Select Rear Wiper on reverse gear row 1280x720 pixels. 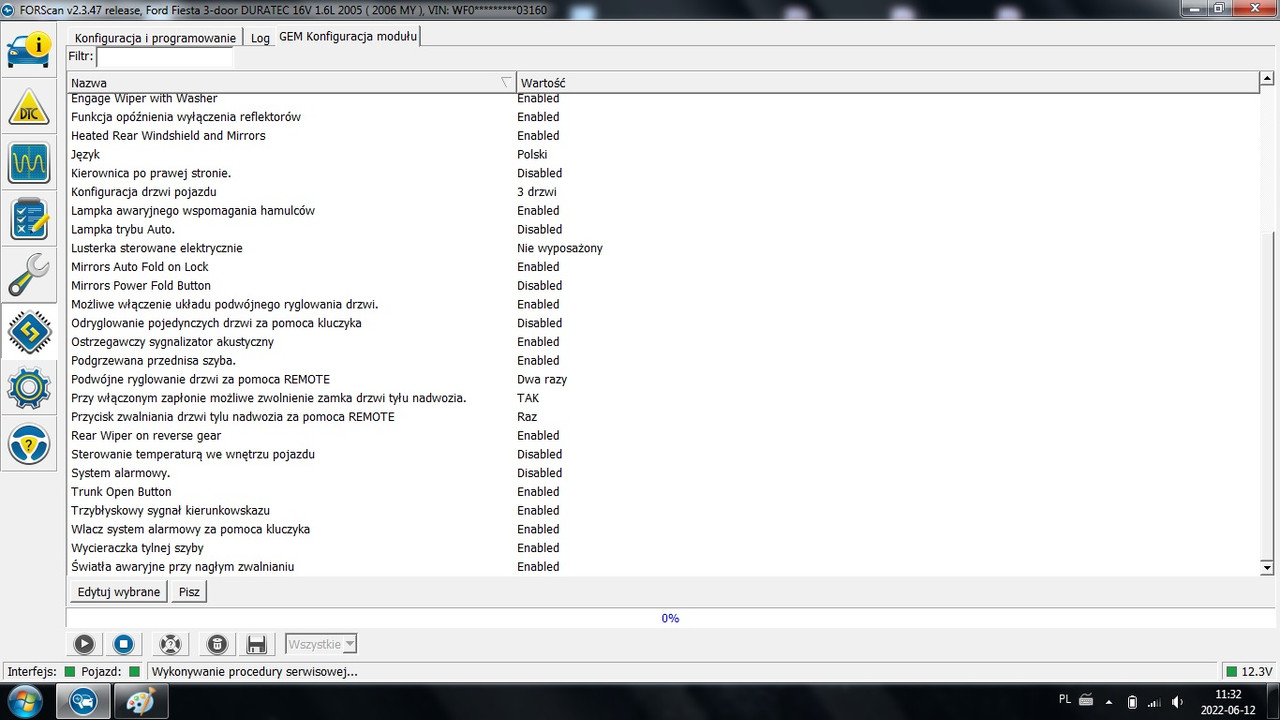click(x=663, y=436)
